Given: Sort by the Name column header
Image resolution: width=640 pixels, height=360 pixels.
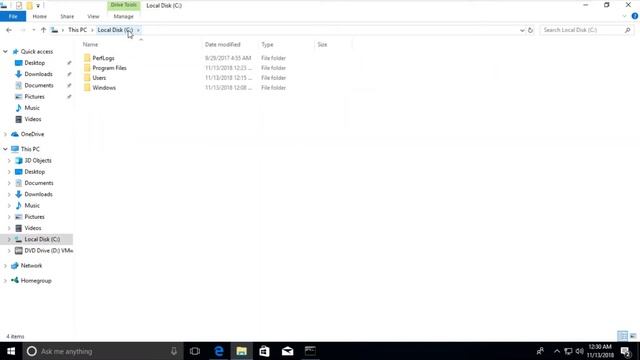Looking at the screenshot, I should (x=90, y=44).
